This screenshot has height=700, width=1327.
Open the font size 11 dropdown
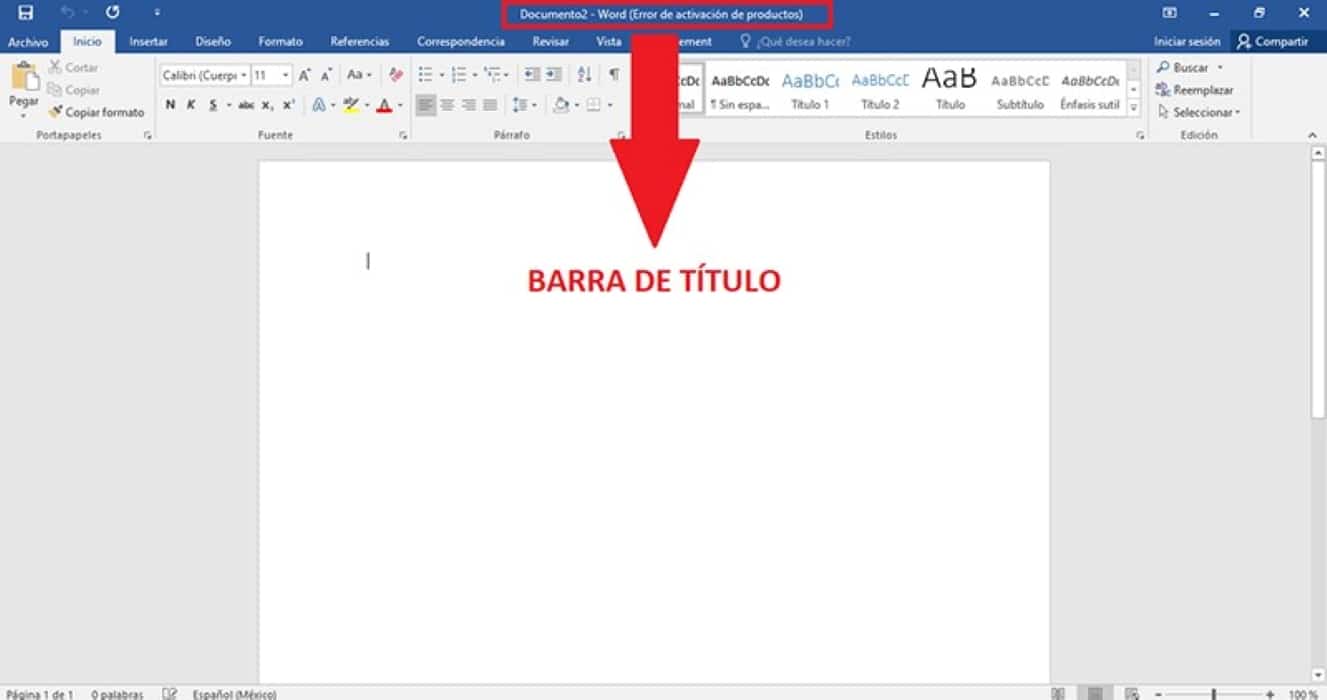(x=271, y=75)
